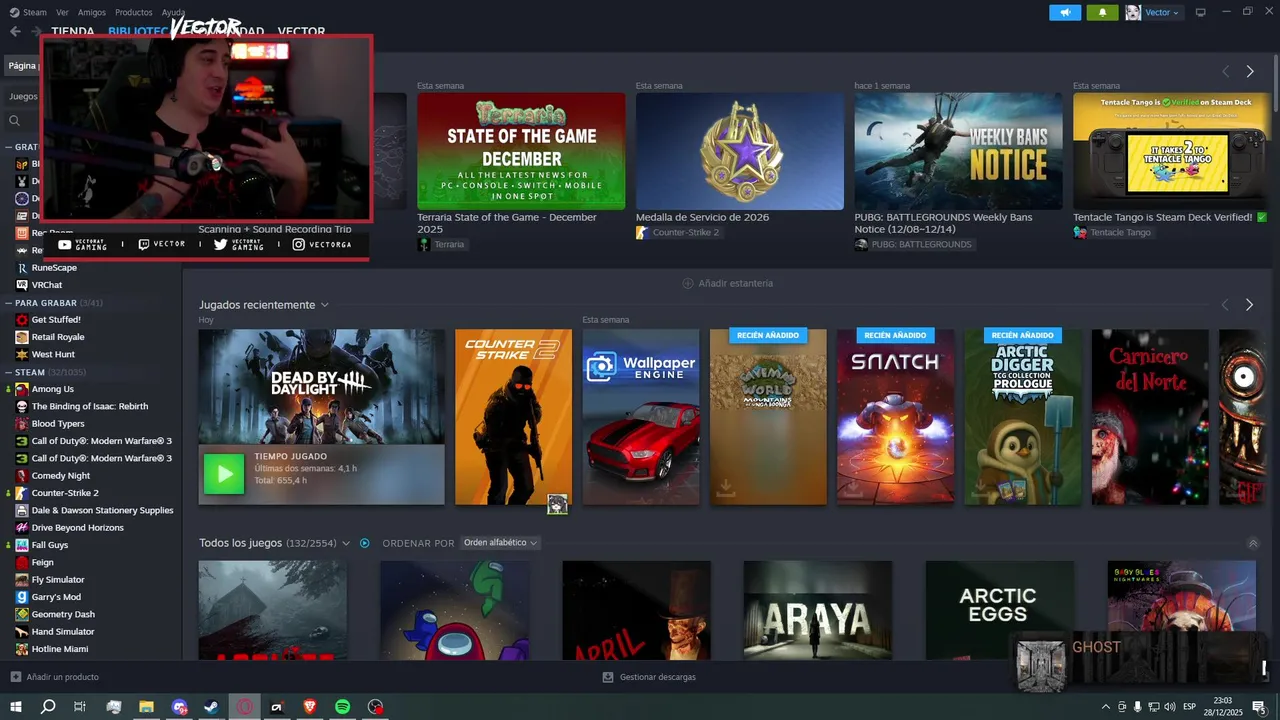Open Discord from the taskbar
Image resolution: width=1280 pixels, height=720 pixels.
(x=179, y=707)
